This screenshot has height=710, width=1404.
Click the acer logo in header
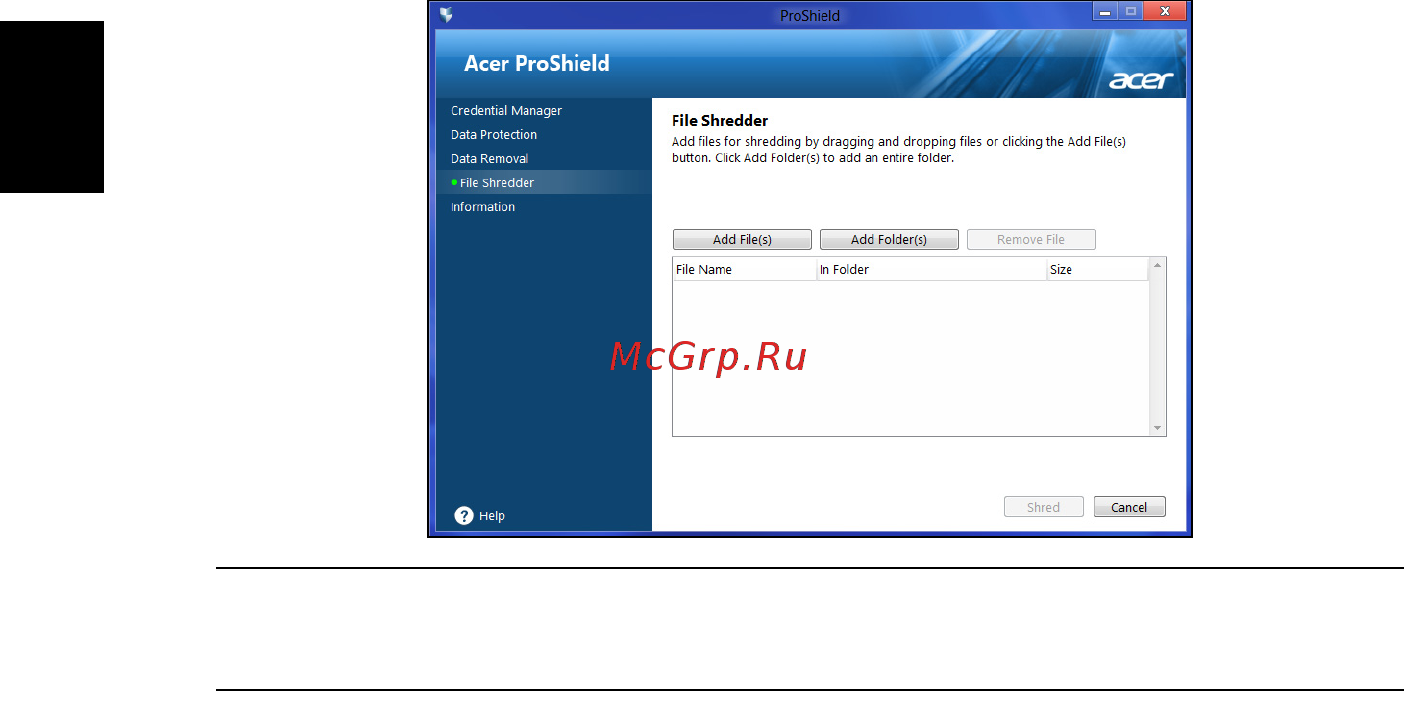click(x=1141, y=80)
